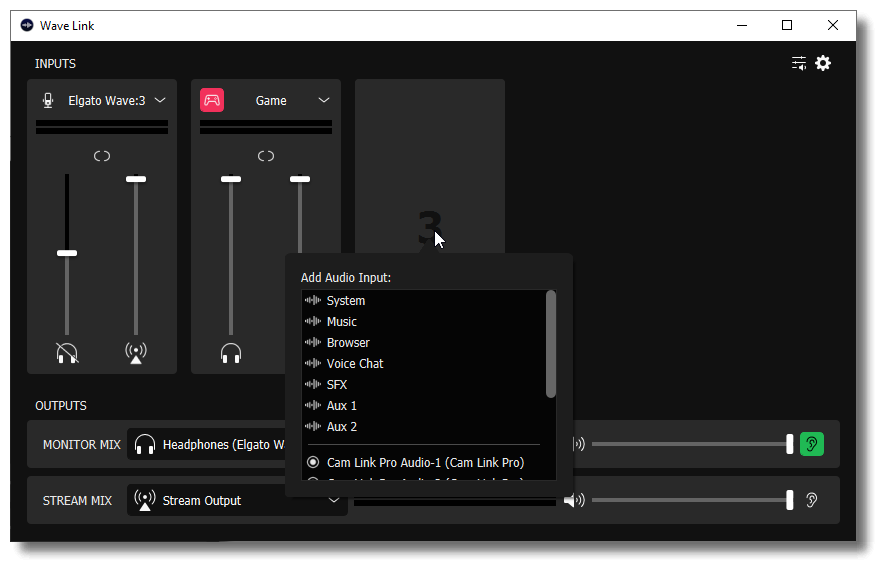This screenshot has width=877, height=562.
Task: Choose Browser from audio input list
Action: [348, 342]
